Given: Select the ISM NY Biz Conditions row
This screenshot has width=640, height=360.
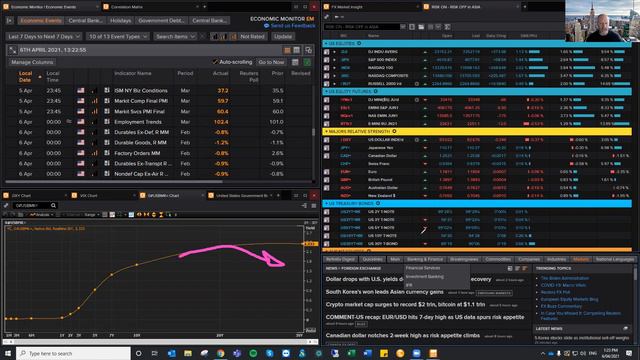Looking at the screenshot, I should click(x=159, y=91).
